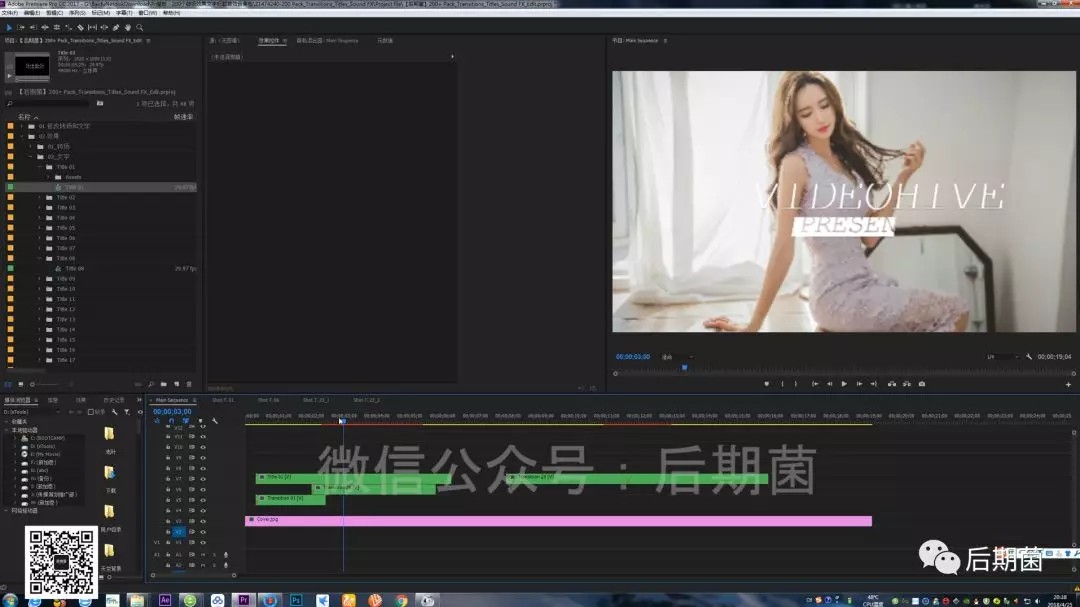Add a marker in the program monitor
1080x607 pixels.
(x=767, y=384)
